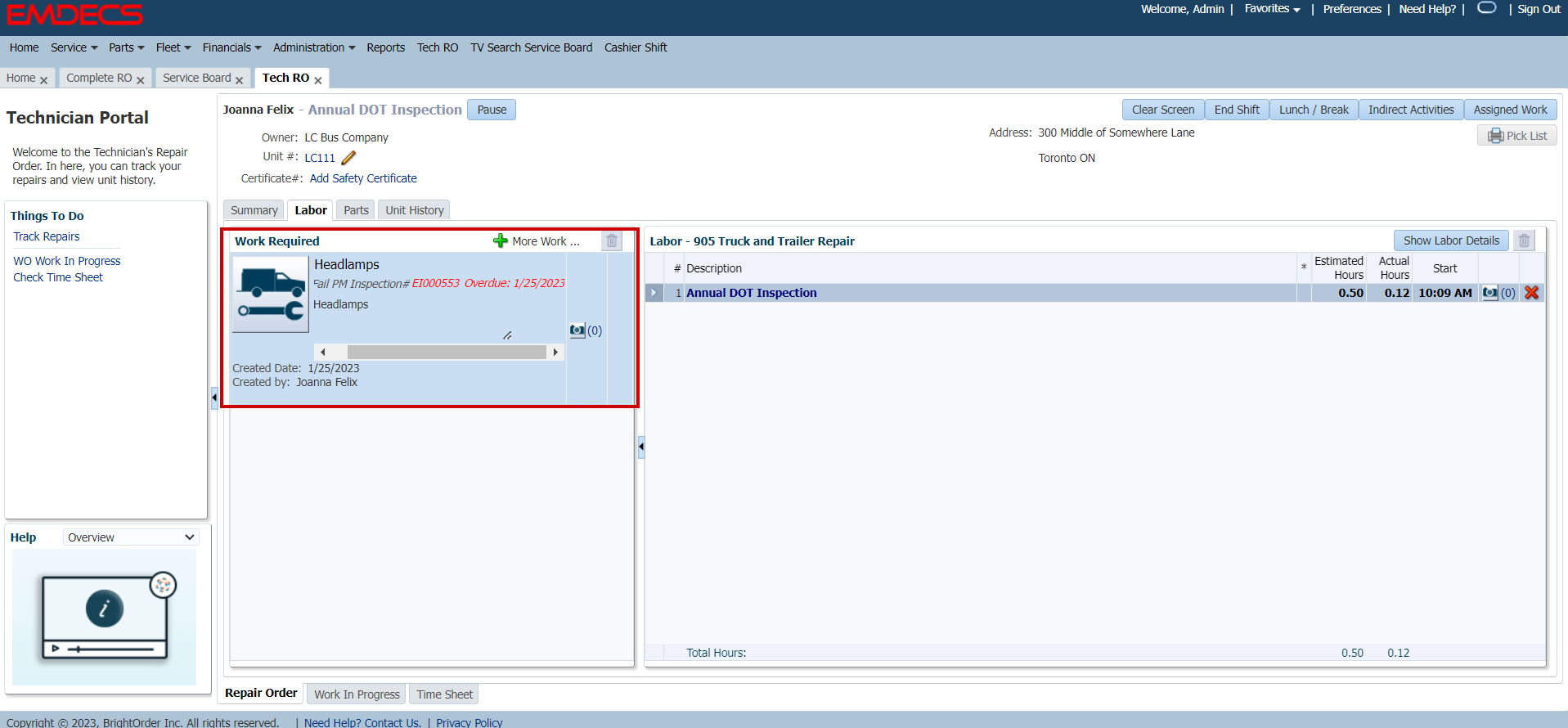Open WO Work In Progress link

tap(67, 261)
